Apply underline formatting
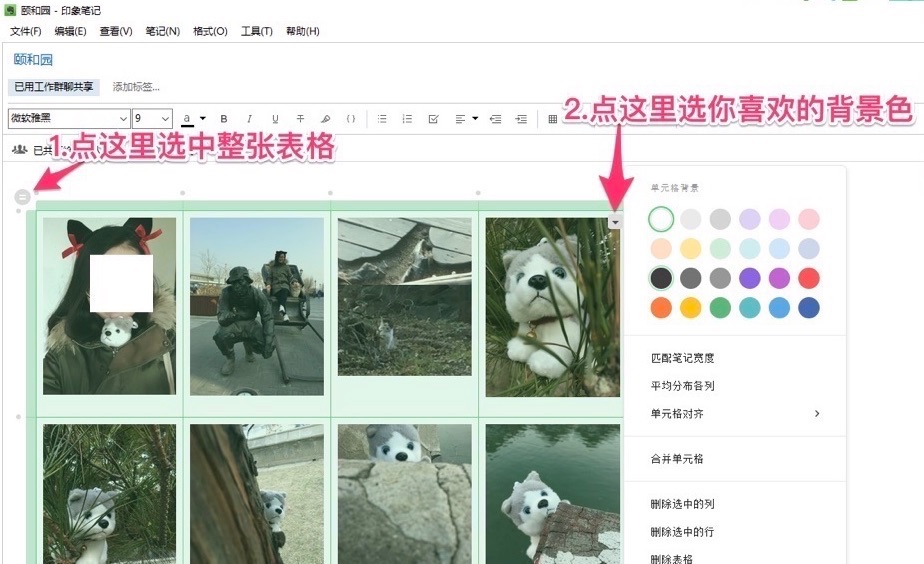This screenshot has width=924, height=564. click(x=275, y=119)
